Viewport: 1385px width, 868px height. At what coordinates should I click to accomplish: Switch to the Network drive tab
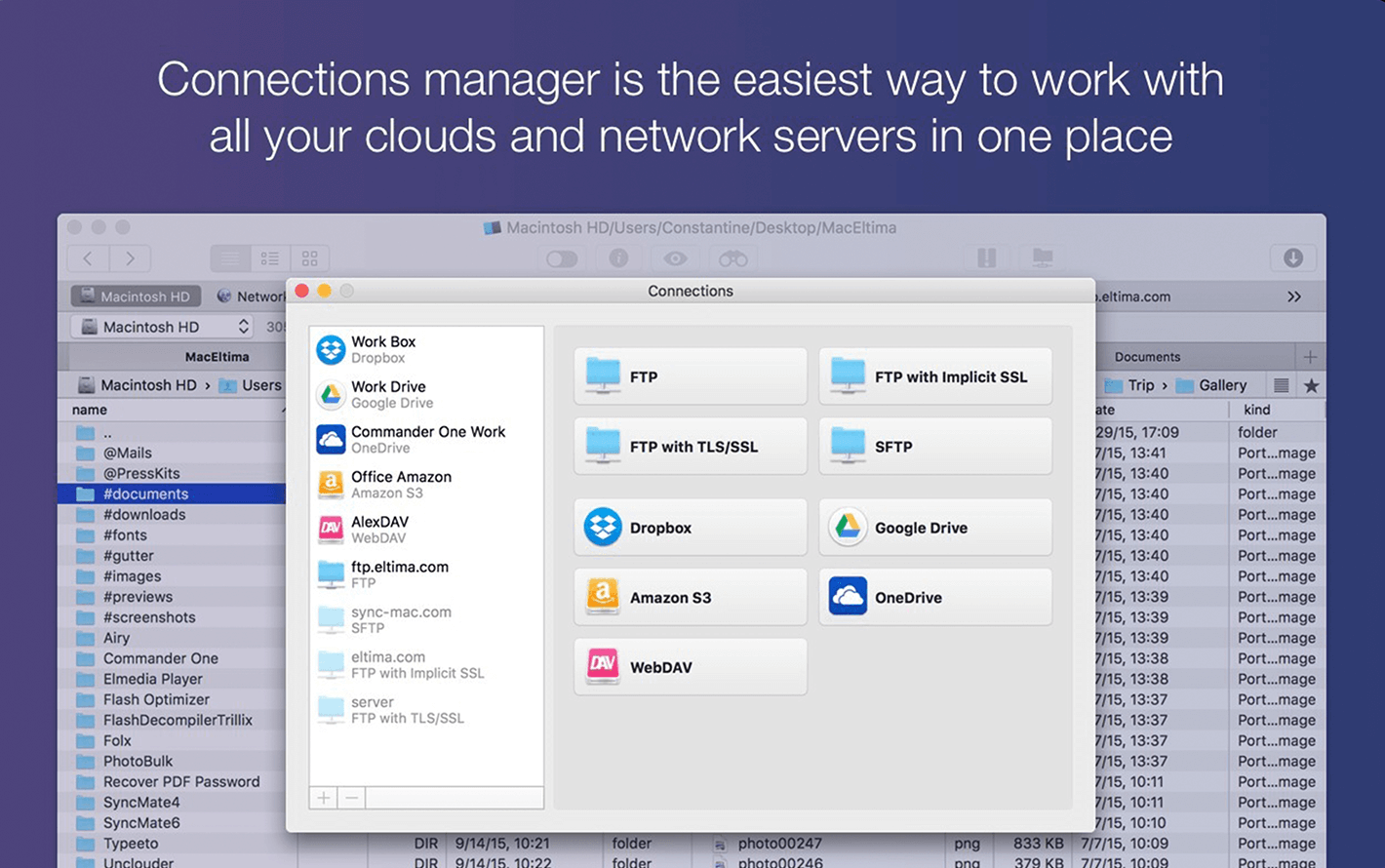tap(251, 296)
